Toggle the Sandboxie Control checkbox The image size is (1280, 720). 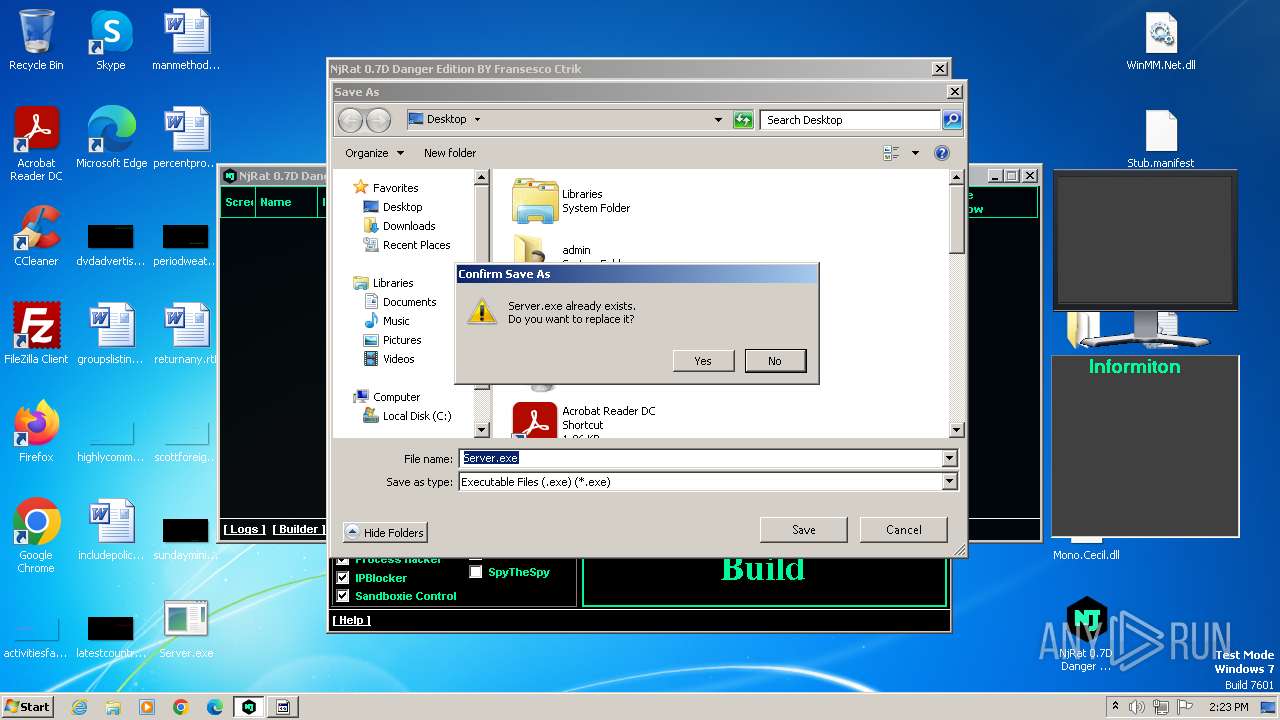click(x=343, y=596)
